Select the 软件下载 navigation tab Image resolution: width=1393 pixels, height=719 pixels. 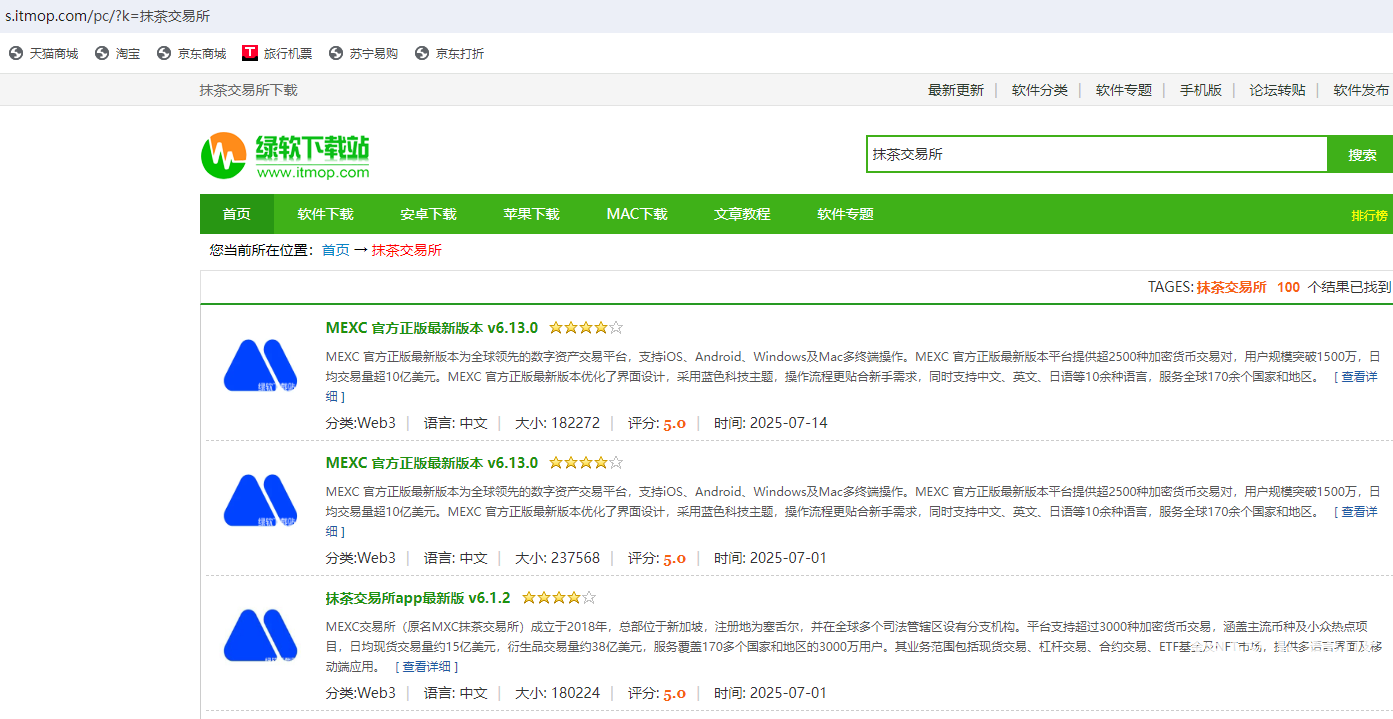tap(325, 214)
